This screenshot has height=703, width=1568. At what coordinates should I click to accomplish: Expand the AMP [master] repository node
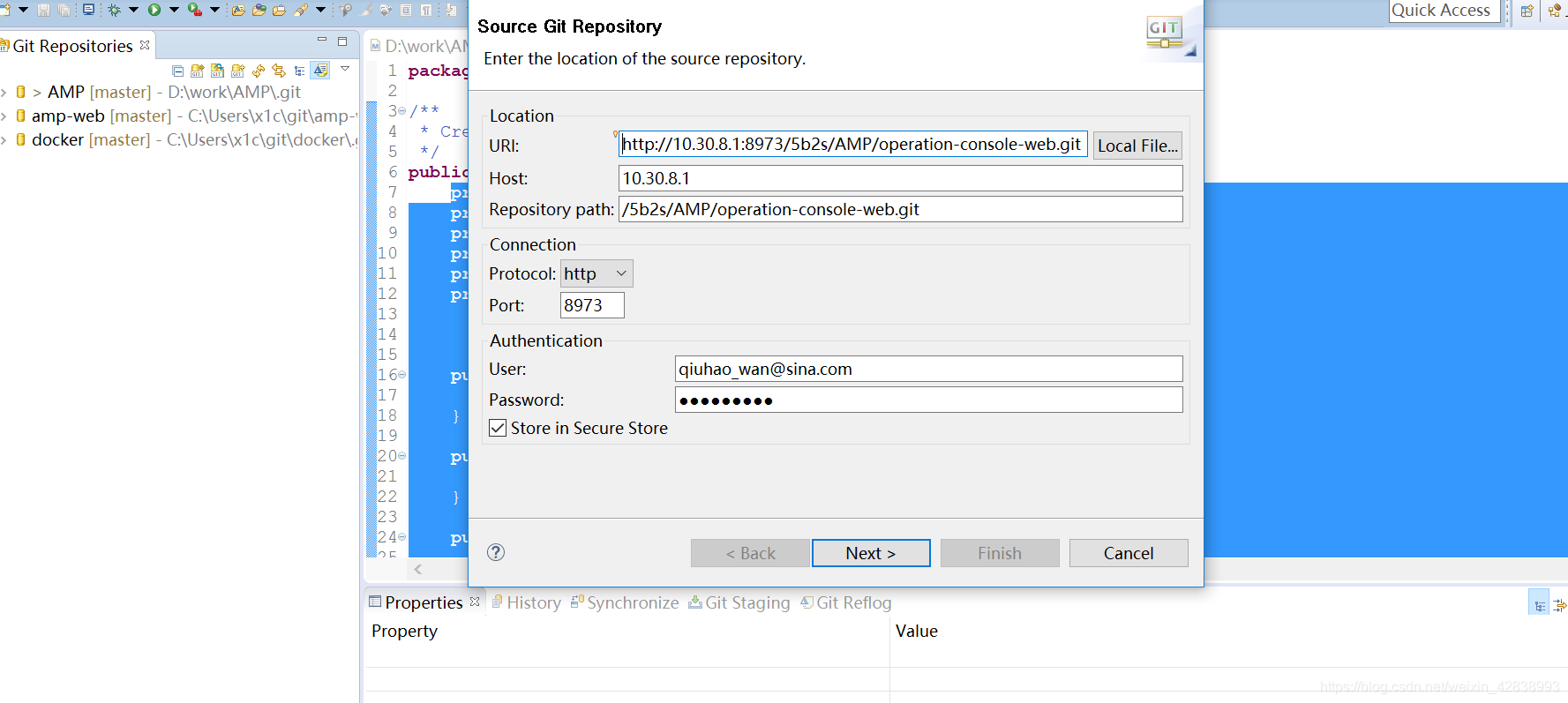(4, 92)
